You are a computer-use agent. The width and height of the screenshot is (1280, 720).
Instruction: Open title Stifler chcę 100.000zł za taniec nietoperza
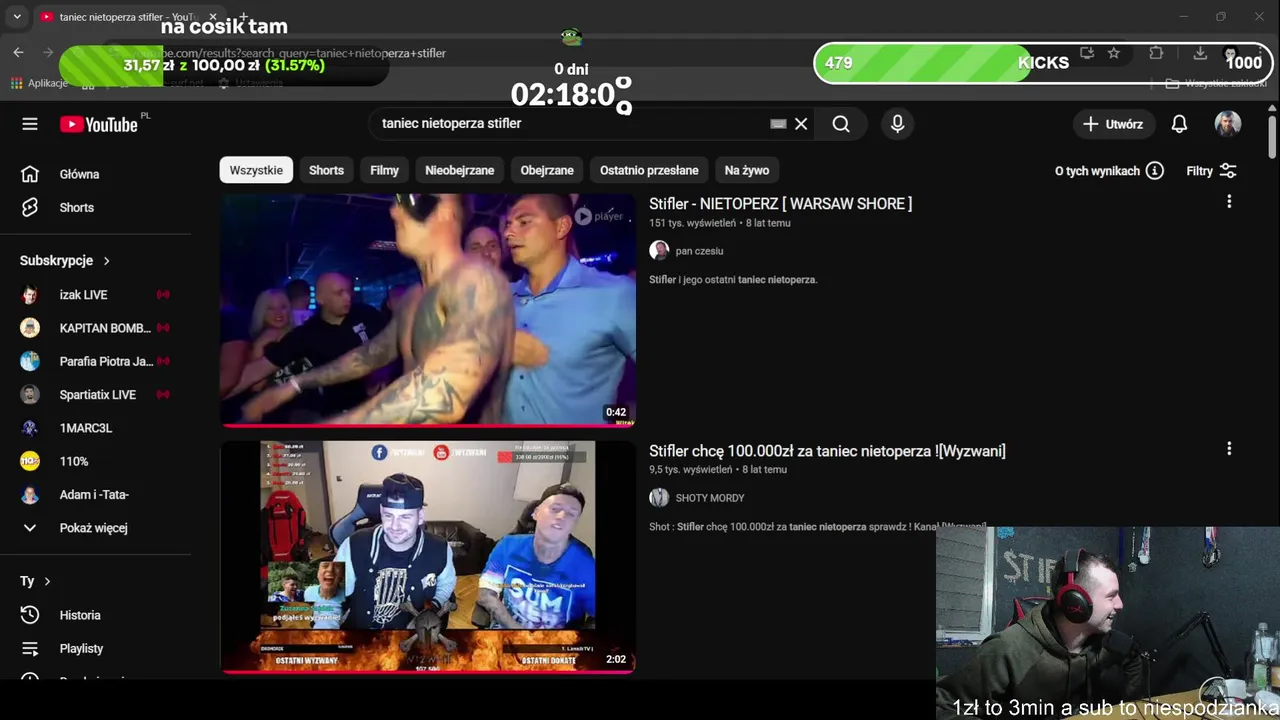[827, 451]
